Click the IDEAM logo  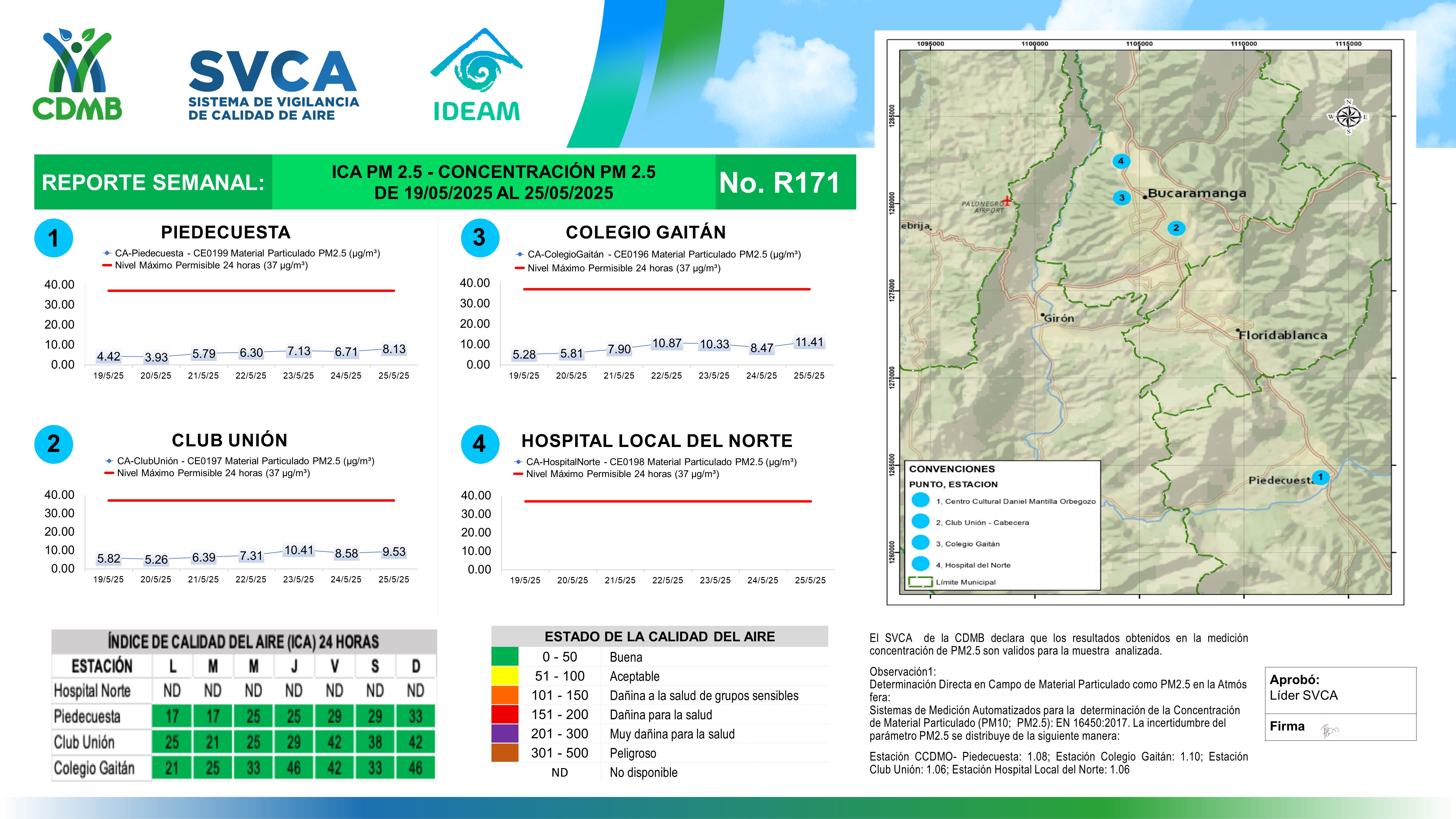coord(476,75)
